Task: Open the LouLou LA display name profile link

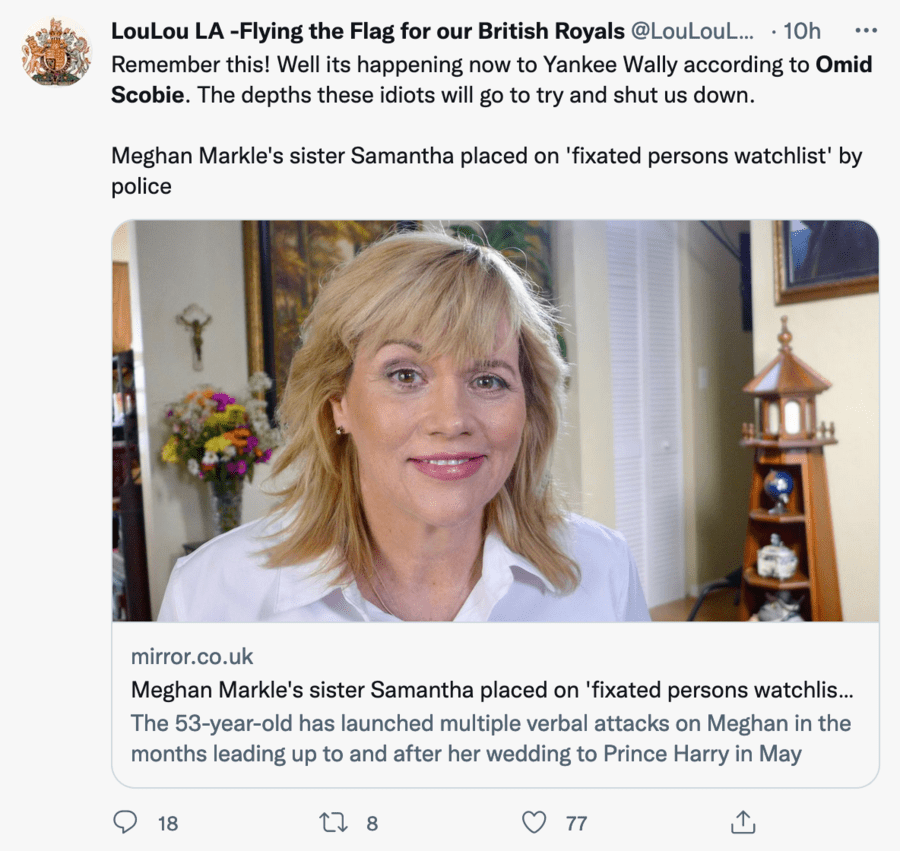Action: tap(367, 31)
